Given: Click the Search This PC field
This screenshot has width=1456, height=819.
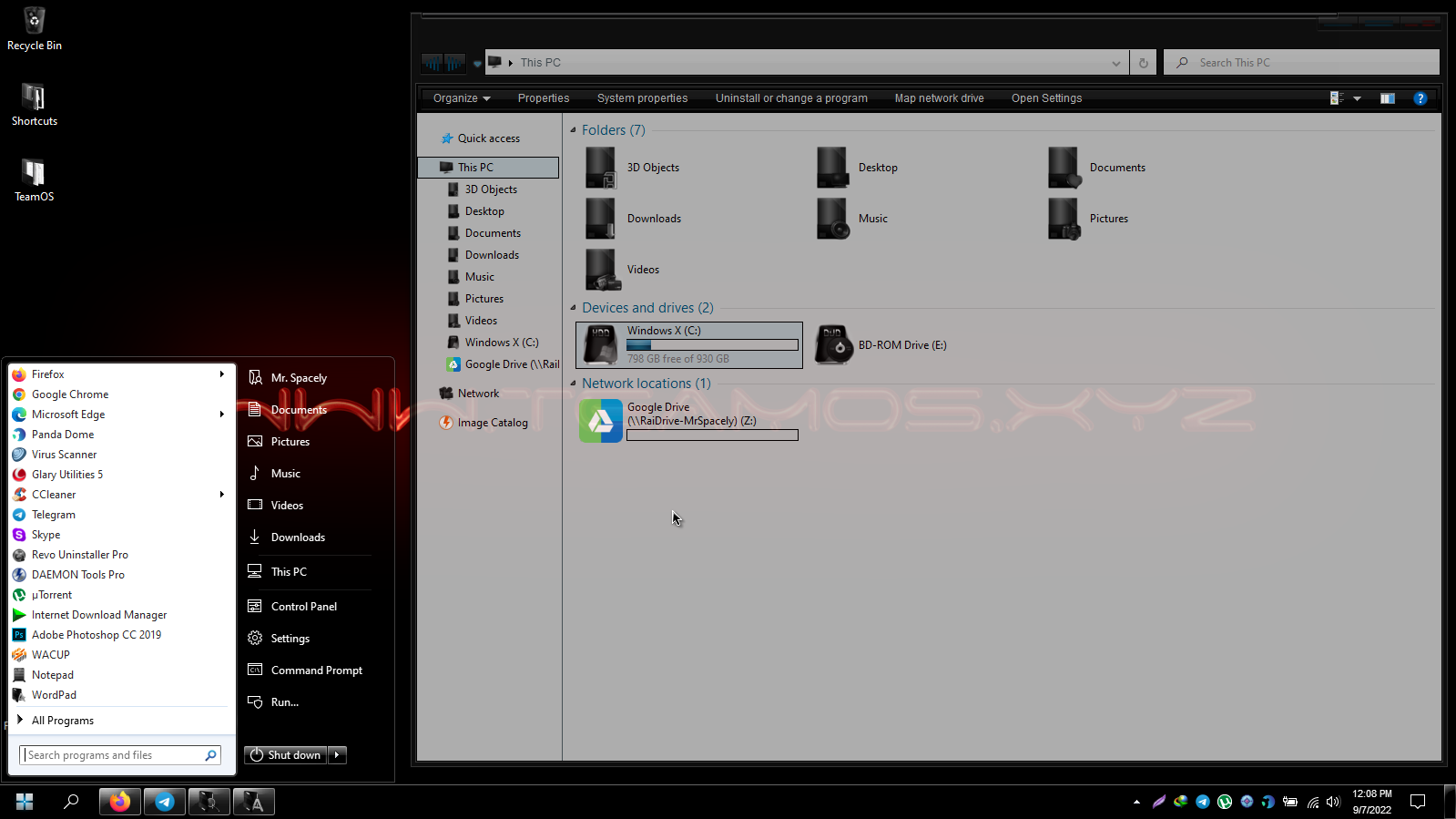Looking at the screenshot, I should click(x=1301, y=63).
